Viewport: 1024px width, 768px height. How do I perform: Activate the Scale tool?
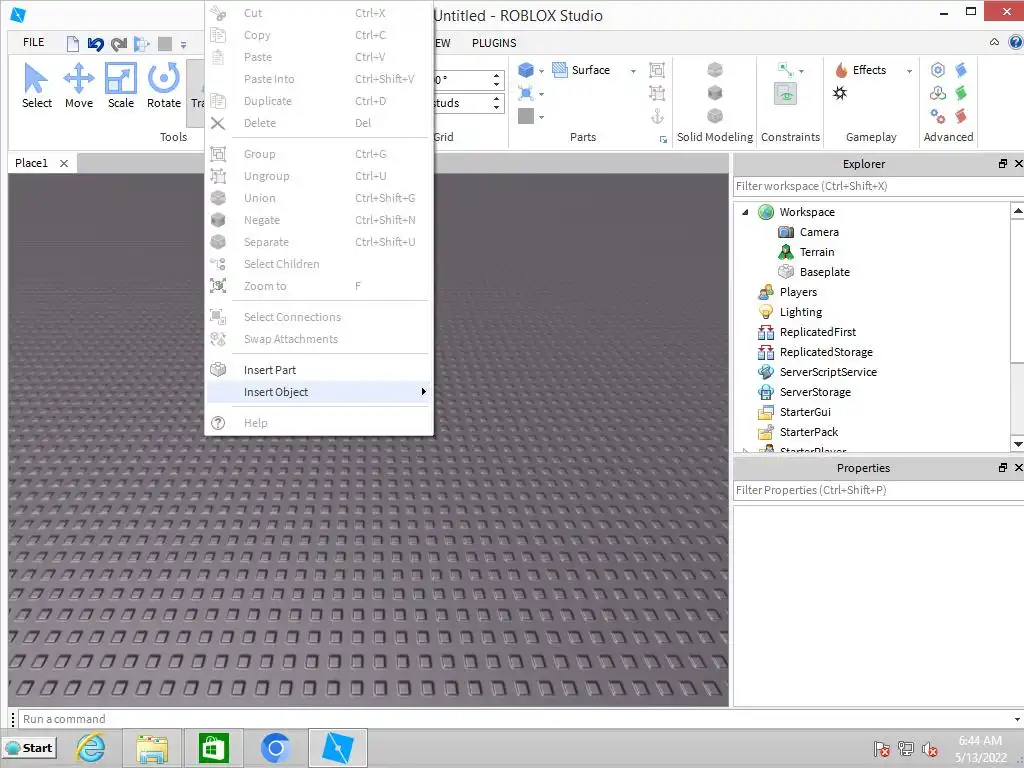coord(121,86)
